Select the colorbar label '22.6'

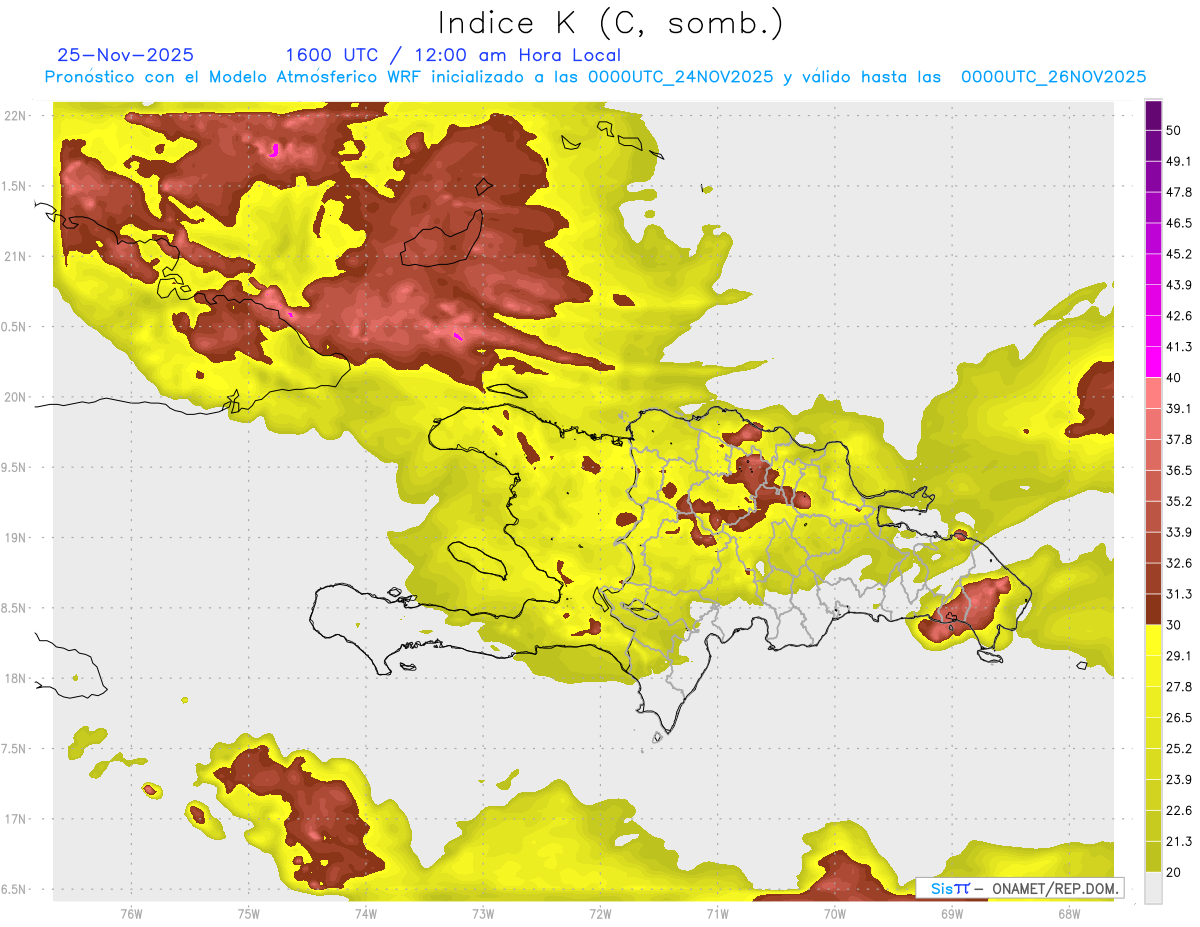(x=1179, y=811)
